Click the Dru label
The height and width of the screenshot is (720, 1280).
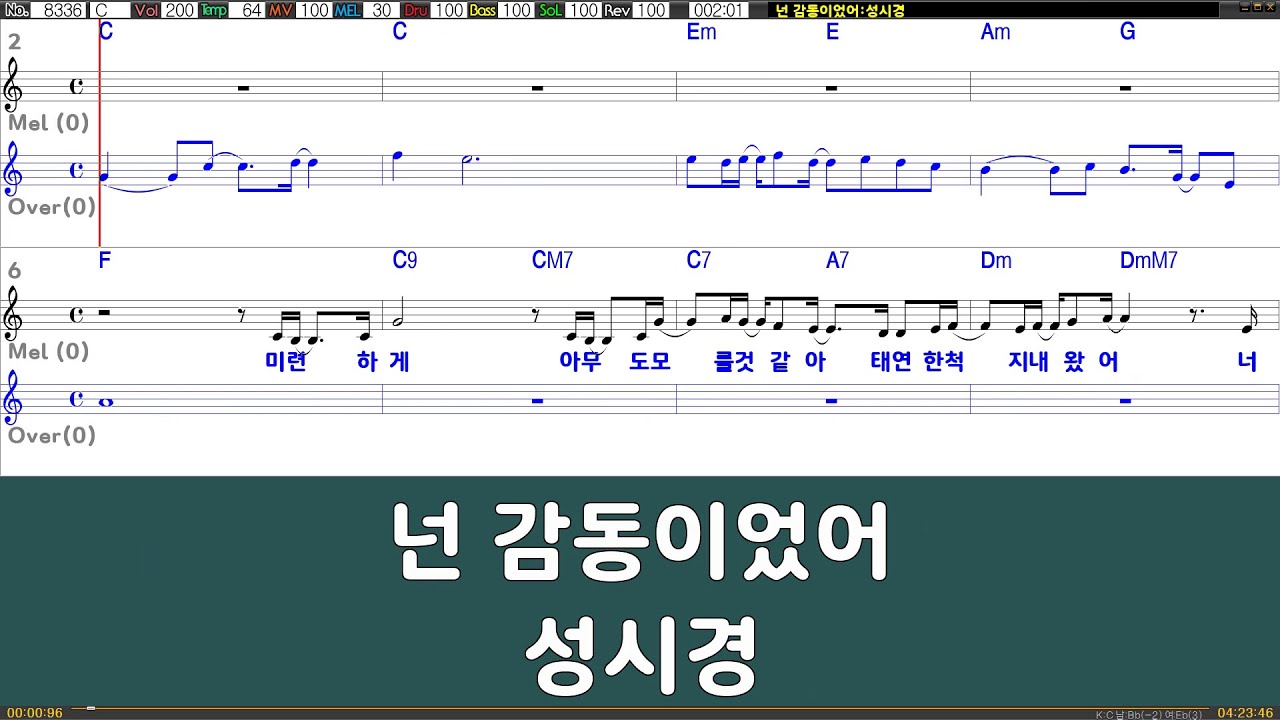pyautogui.click(x=415, y=10)
